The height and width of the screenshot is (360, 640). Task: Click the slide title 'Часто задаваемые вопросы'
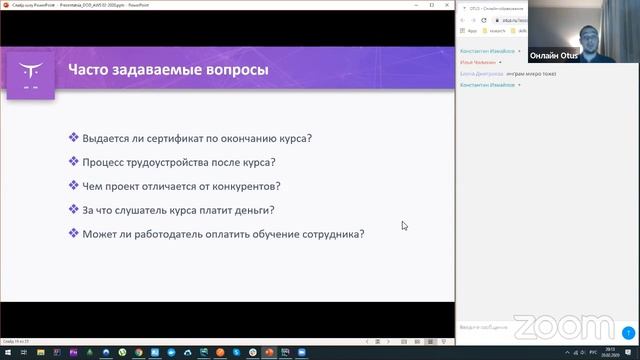(x=168, y=69)
